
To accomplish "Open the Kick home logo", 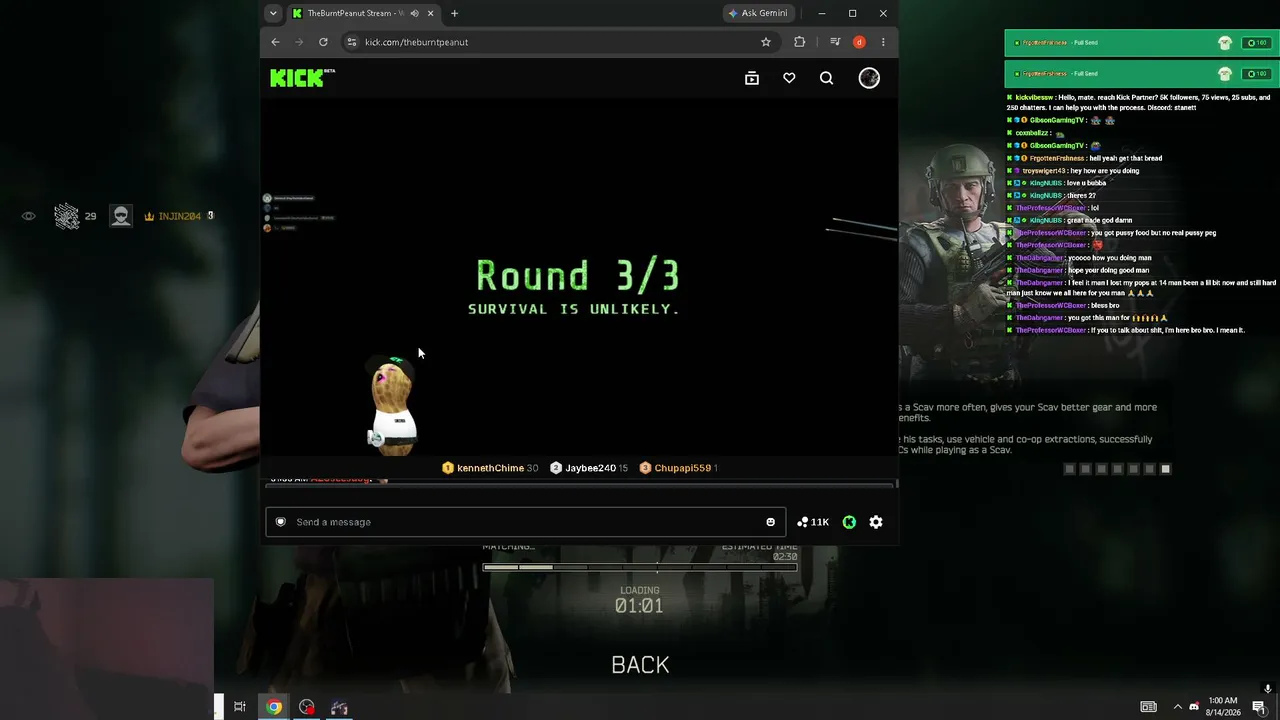I will click(302, 78).
